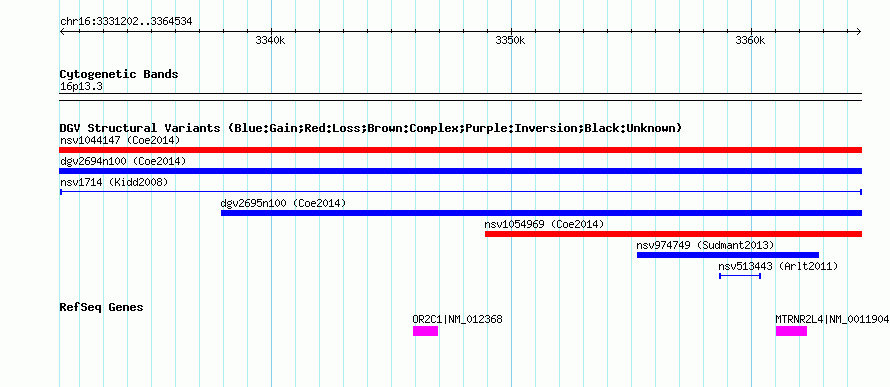Click the dgv2695n100 (Coe2014) label
The height and width of the screenshot is (387, 890).
283,203
